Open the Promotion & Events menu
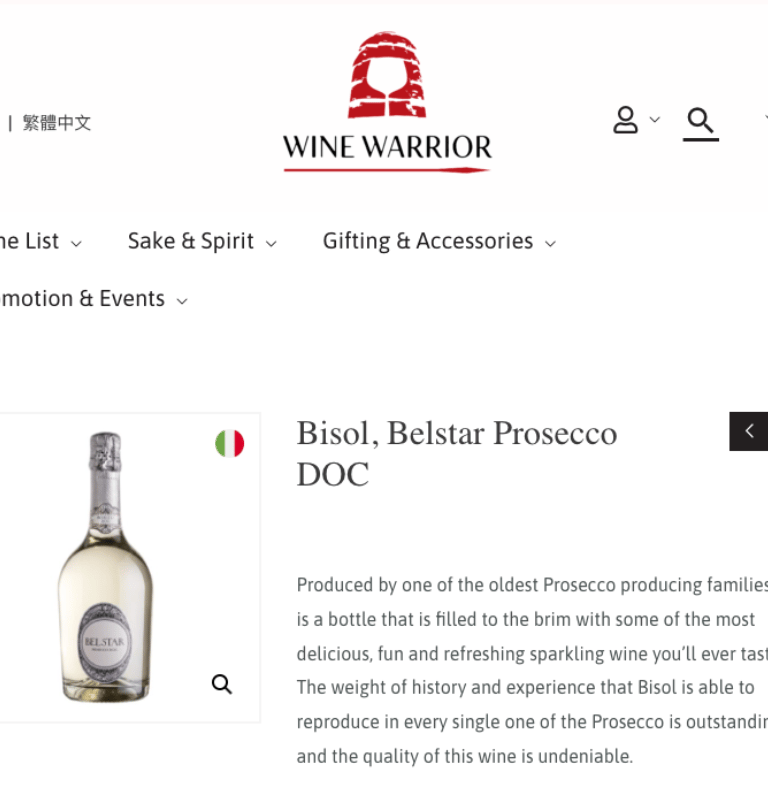Viewport: 768px width, 788px height. click(x=82, y=299)
